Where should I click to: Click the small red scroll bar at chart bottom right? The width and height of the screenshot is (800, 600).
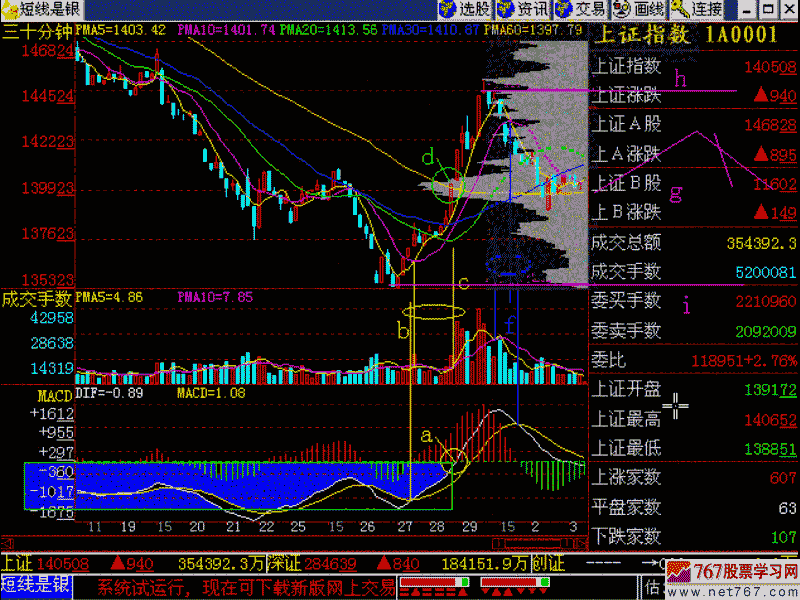click(x=542, y=541)
